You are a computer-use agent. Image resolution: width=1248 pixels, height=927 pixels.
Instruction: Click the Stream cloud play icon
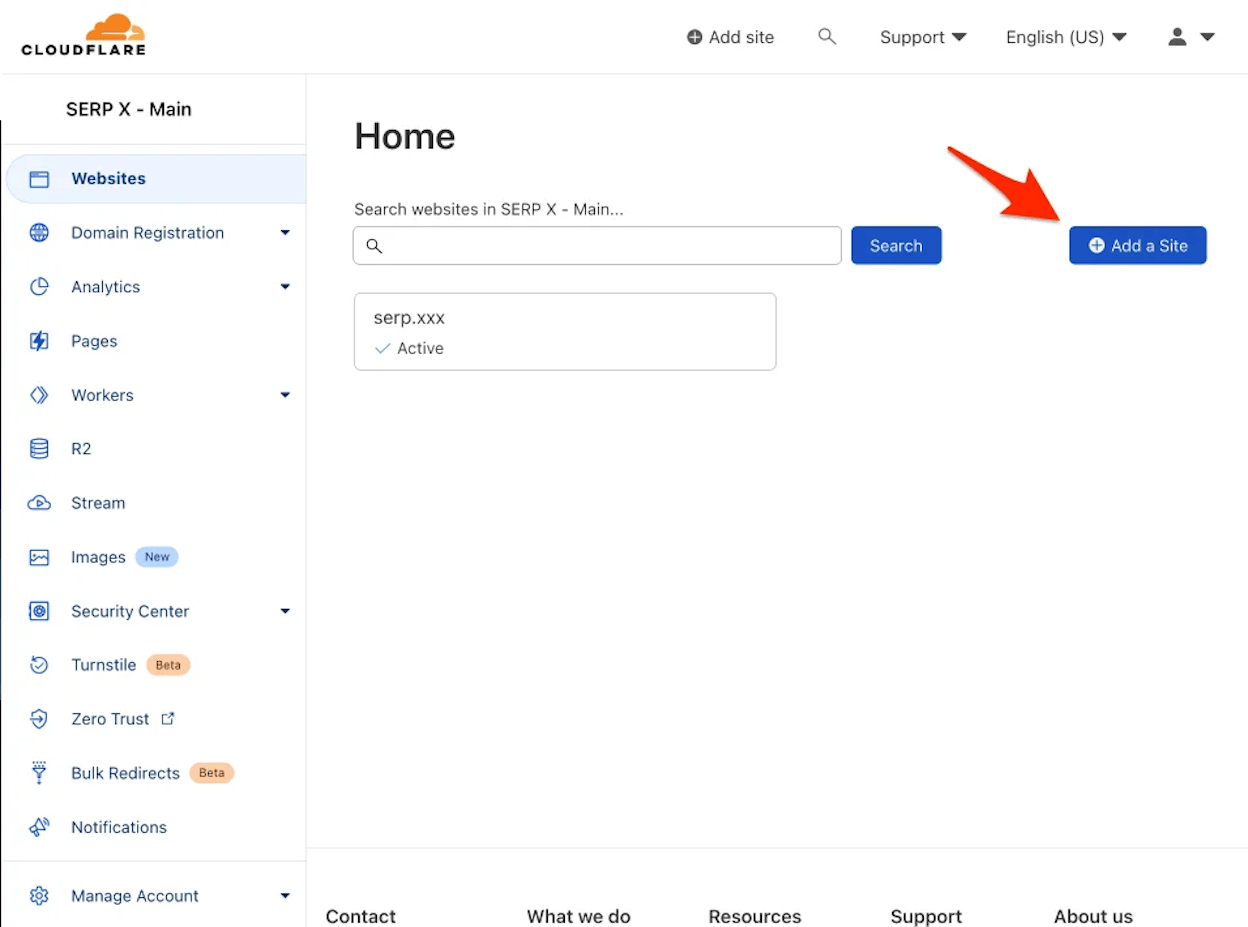coord(39,503)
